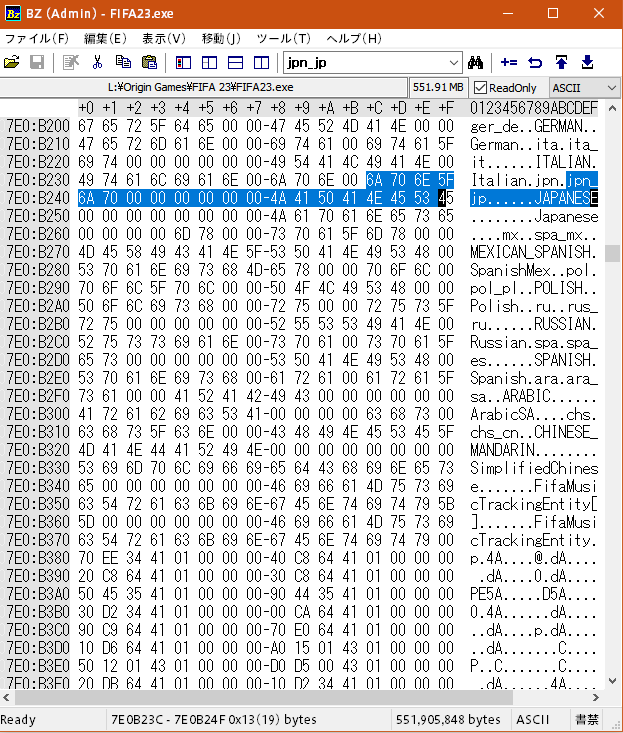This screenshot has height=733, width=623.
Task: Click the horizontal scrollbar thumb
Action: [264, 697]
